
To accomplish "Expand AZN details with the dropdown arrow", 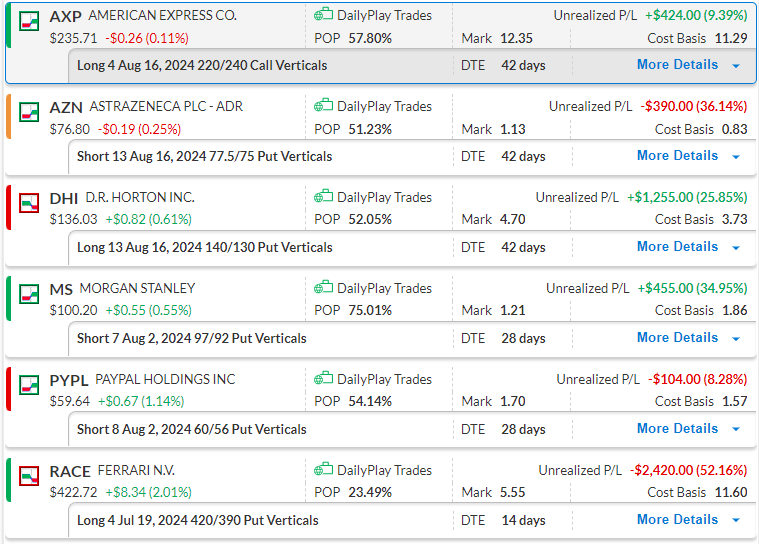I will [x=736, y=156].
